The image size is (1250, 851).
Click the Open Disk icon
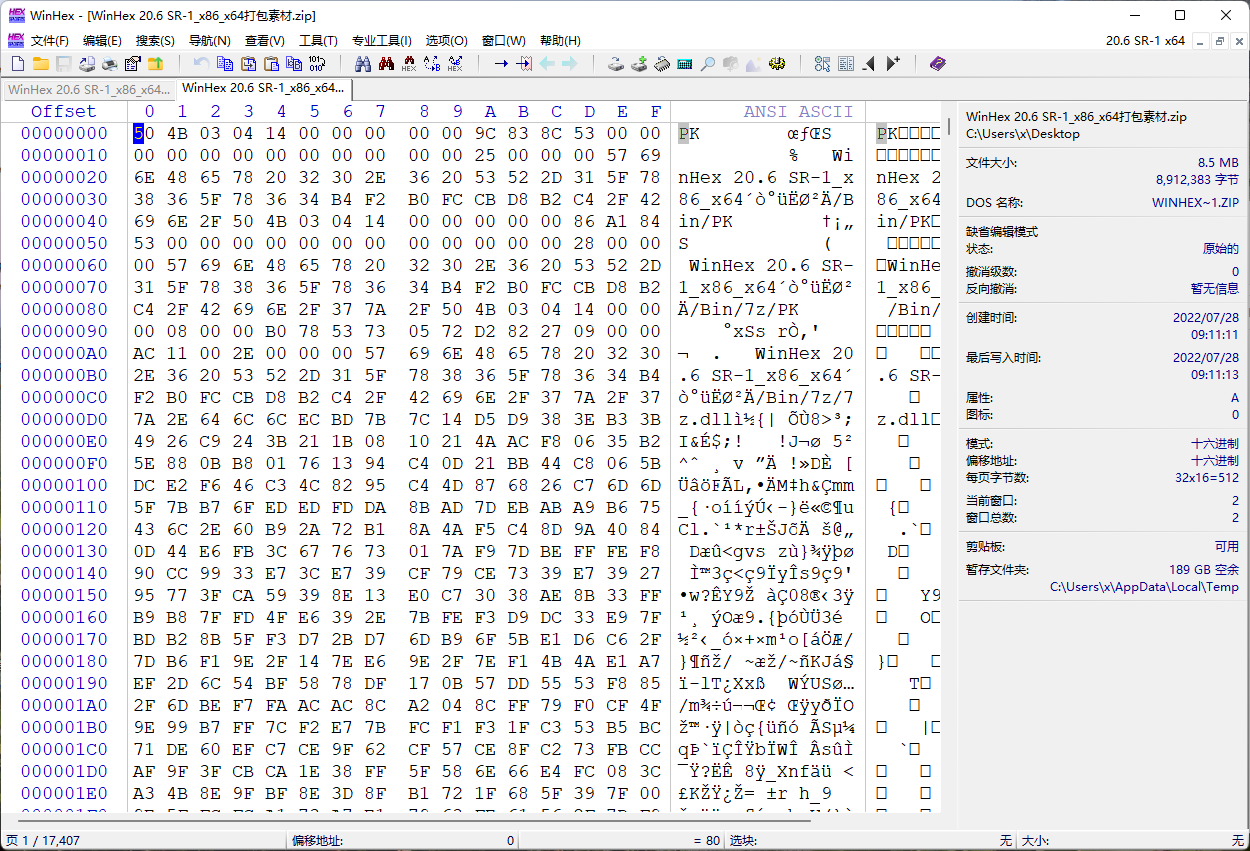pyautogui.click(x=616, y=64)
